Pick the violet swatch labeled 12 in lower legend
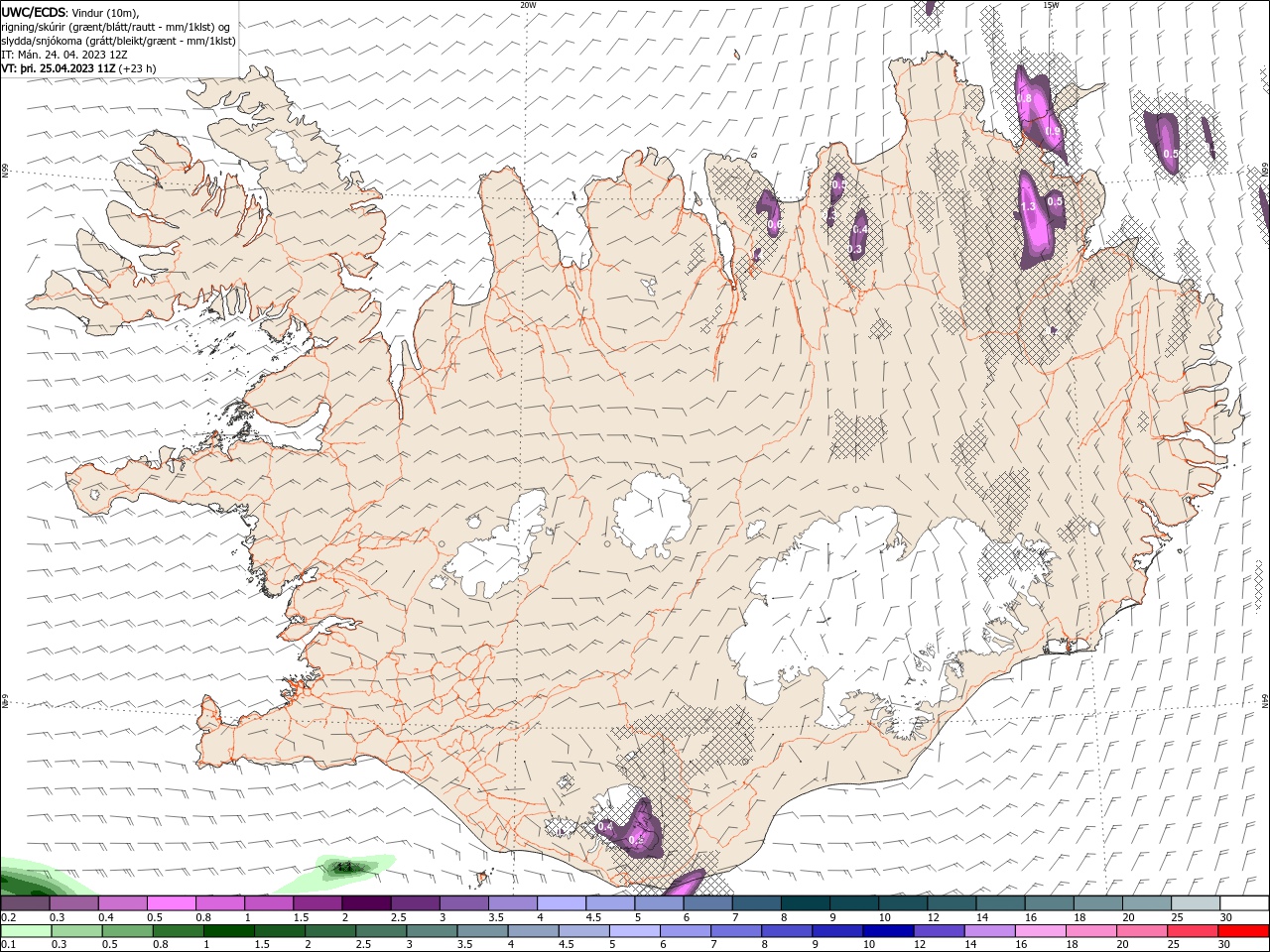The width and height of the screenshot is (1270, 952). point(940,931)
